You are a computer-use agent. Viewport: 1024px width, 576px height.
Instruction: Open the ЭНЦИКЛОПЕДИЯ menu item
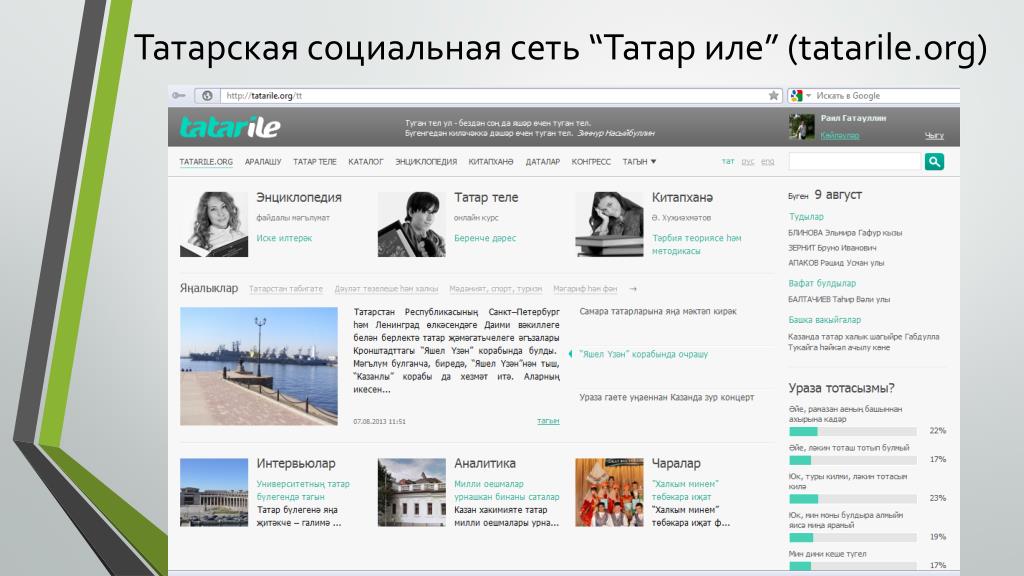[x=426, y=161]
